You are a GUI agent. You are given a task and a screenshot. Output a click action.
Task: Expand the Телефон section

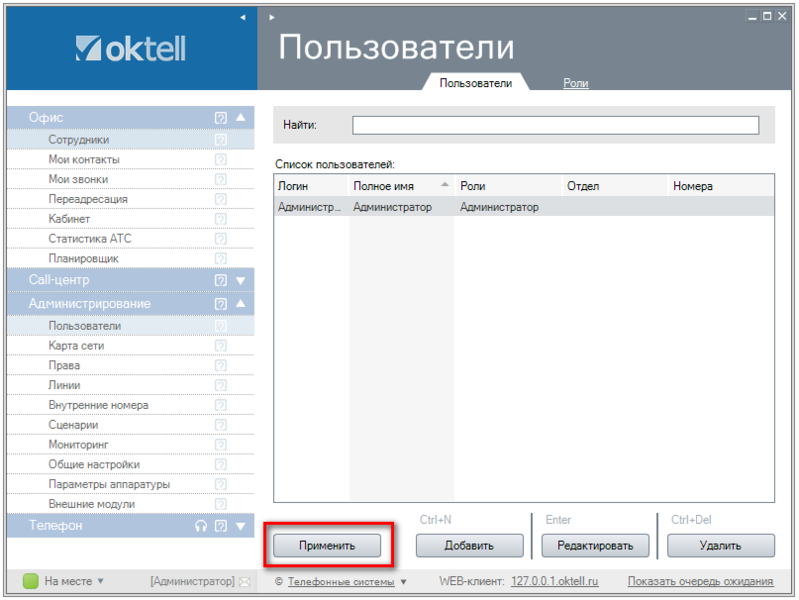pos(240,526)
